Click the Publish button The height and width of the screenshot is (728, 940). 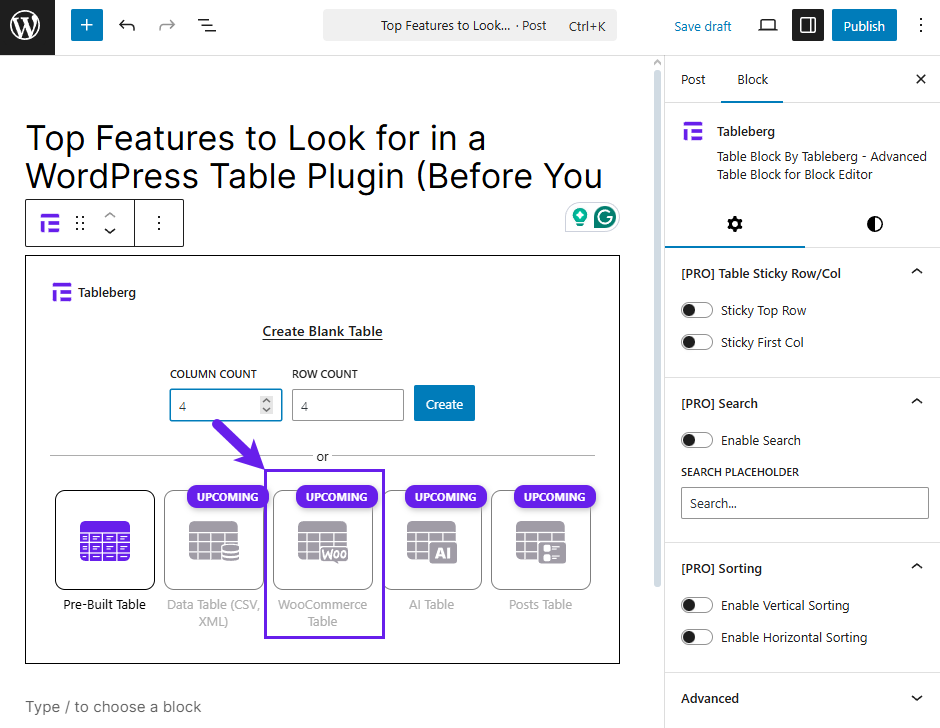point(864,26)
